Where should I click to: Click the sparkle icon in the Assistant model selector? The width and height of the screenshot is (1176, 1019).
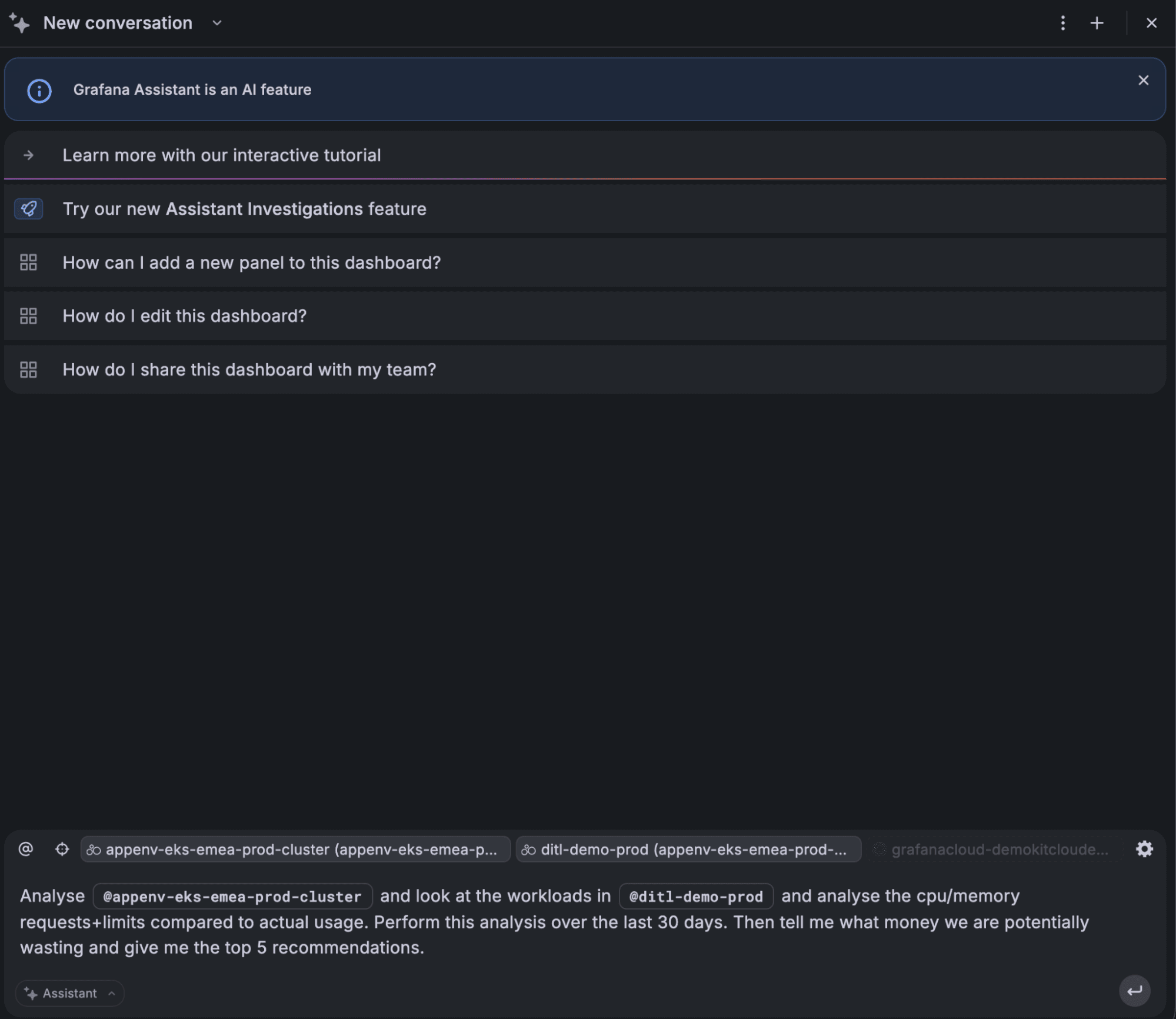pyautogui.click(x=31, y=993)
